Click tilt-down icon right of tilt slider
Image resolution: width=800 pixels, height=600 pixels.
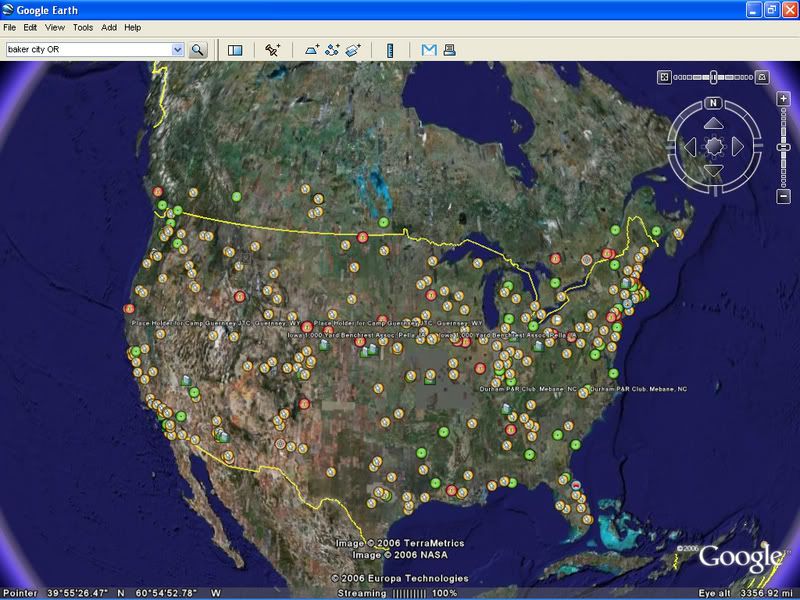pyautogui.click(x=762, y=77)
